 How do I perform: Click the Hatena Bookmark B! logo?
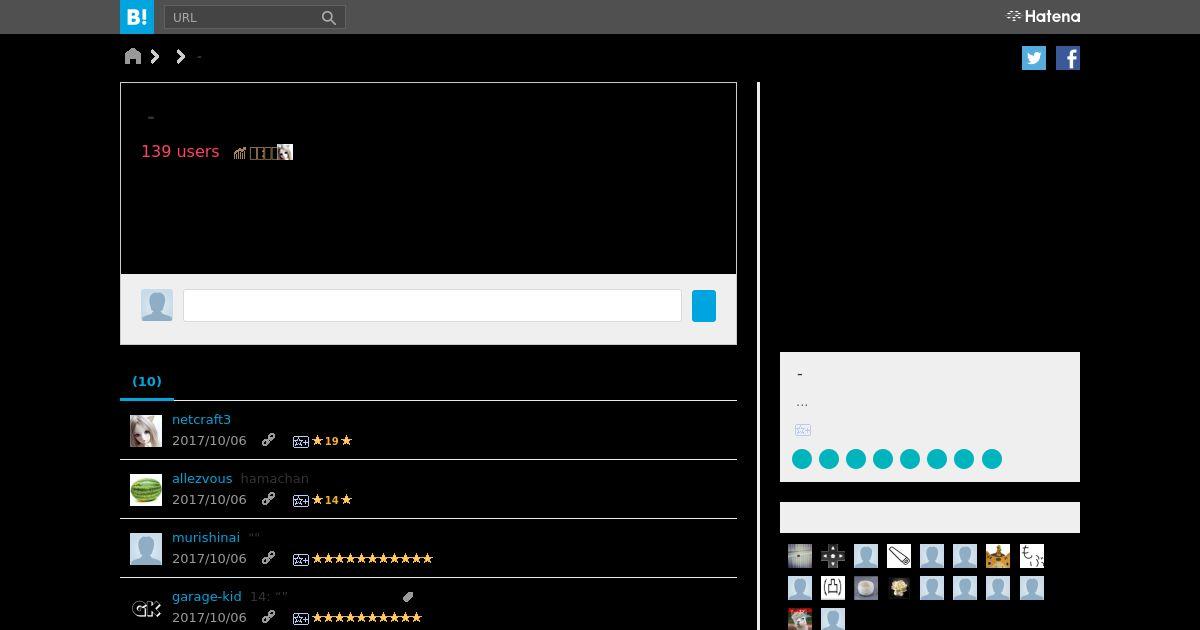(x=137, y=17)
